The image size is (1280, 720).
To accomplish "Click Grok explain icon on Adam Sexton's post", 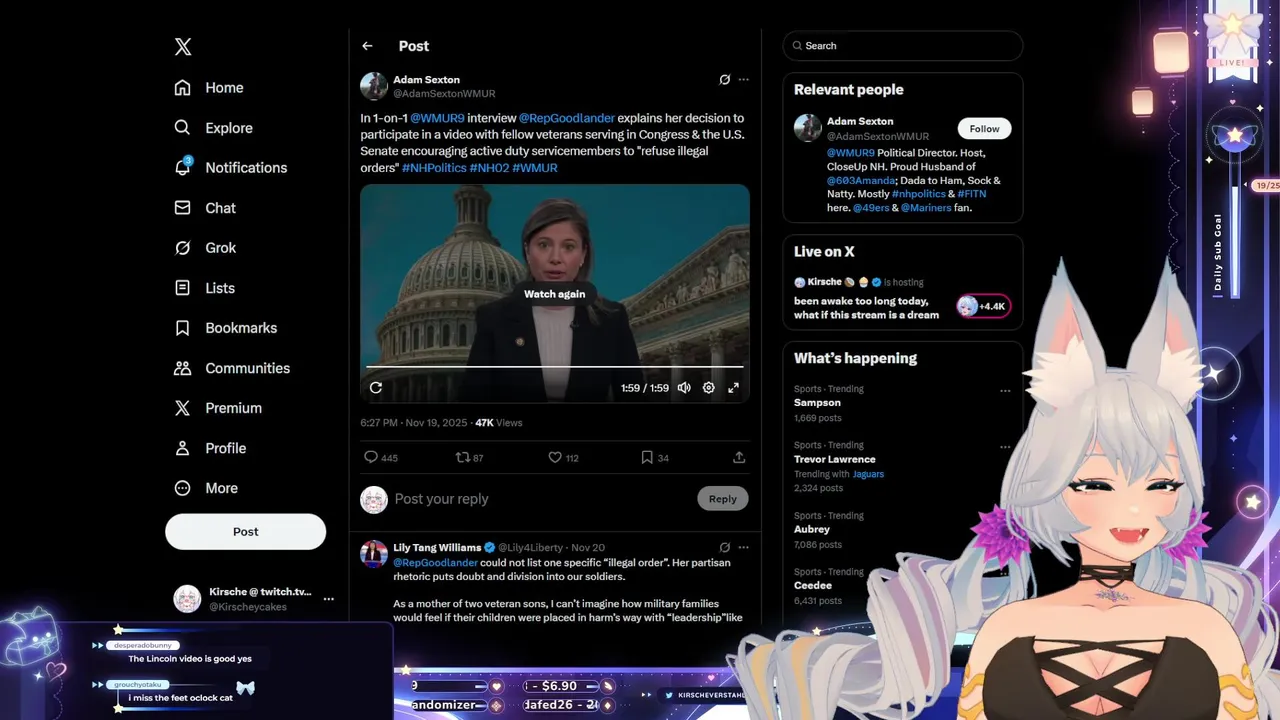I will [x=725, y=80].
